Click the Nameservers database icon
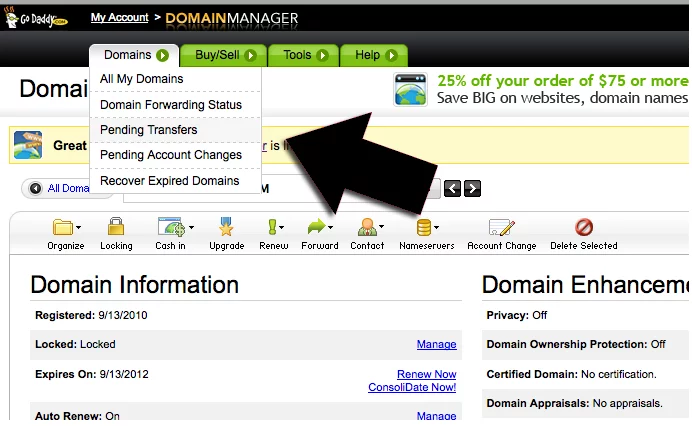Viewport: 692px width, 426px height. (426, 228)
